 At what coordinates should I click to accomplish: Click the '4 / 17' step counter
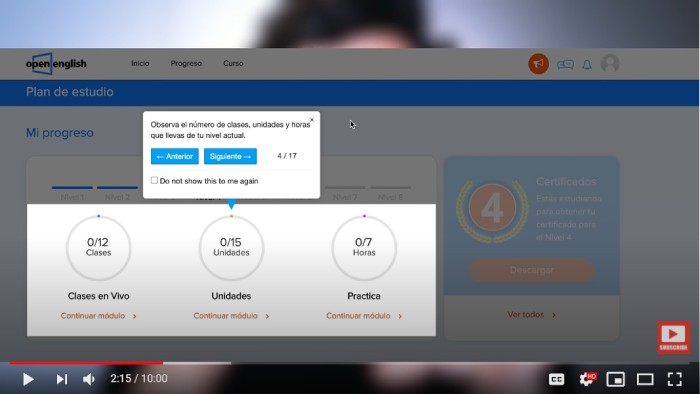287,156
